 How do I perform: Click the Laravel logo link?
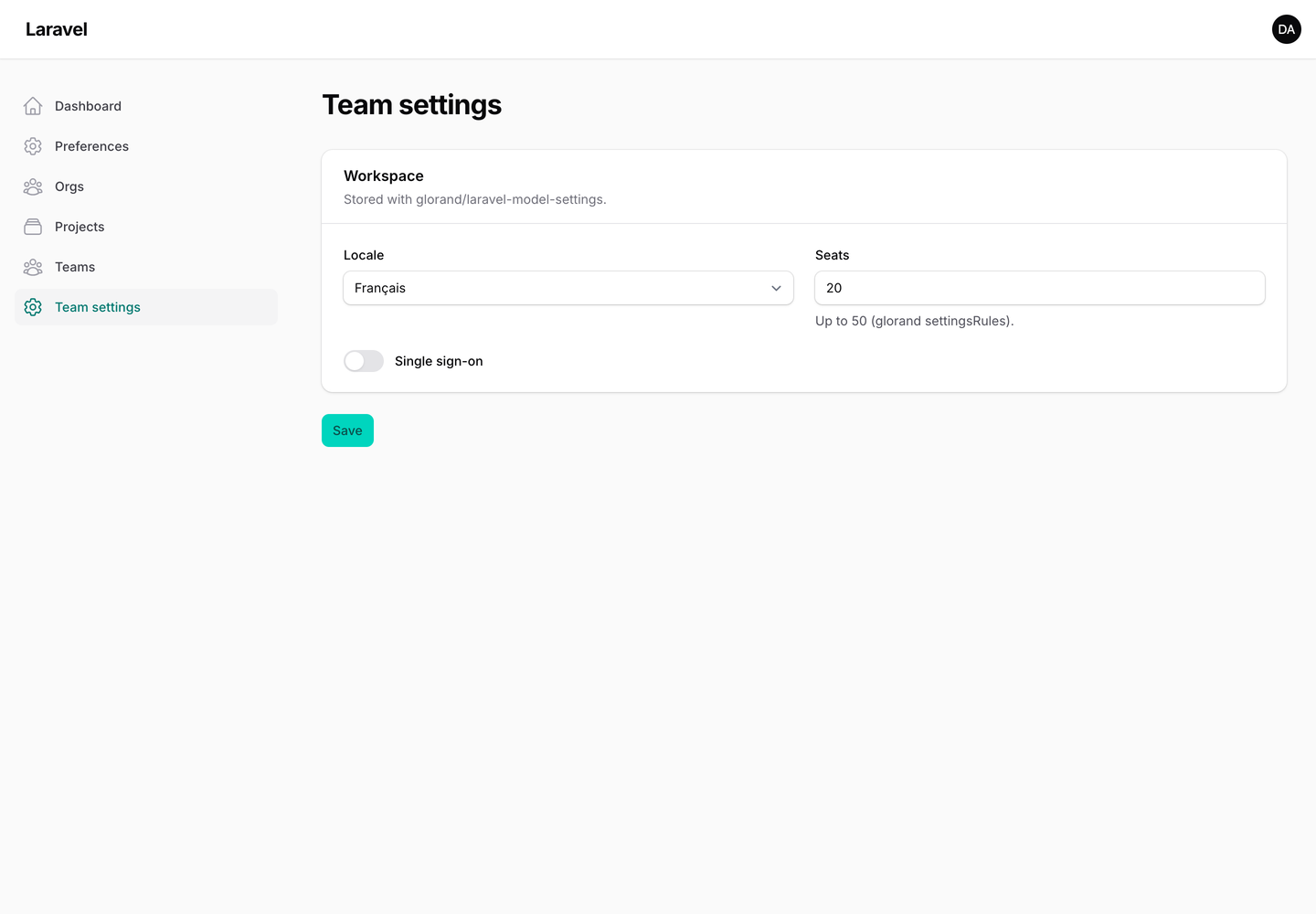click(x=57, y=29)
